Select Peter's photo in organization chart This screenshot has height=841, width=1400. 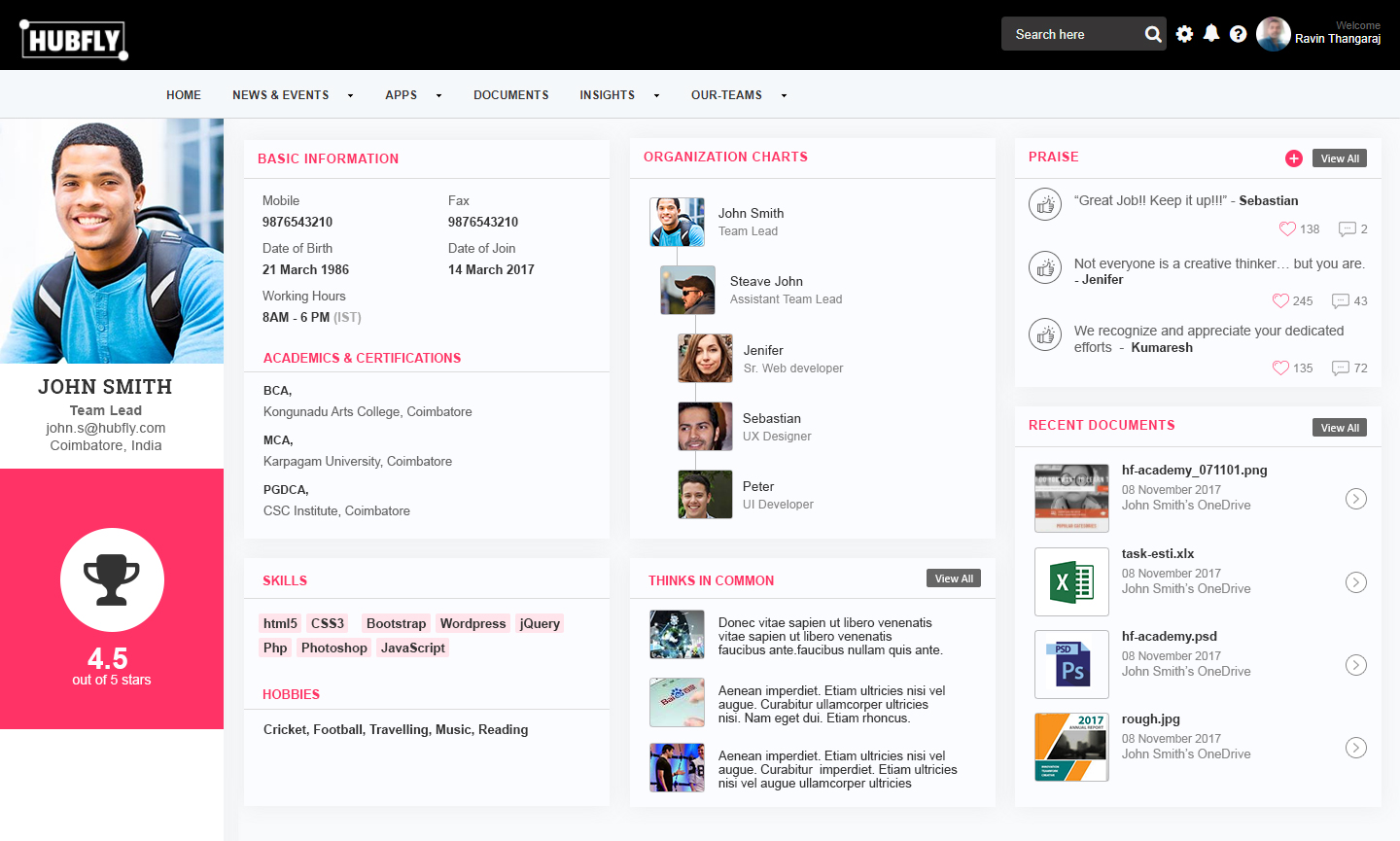[x=705, y=494]
